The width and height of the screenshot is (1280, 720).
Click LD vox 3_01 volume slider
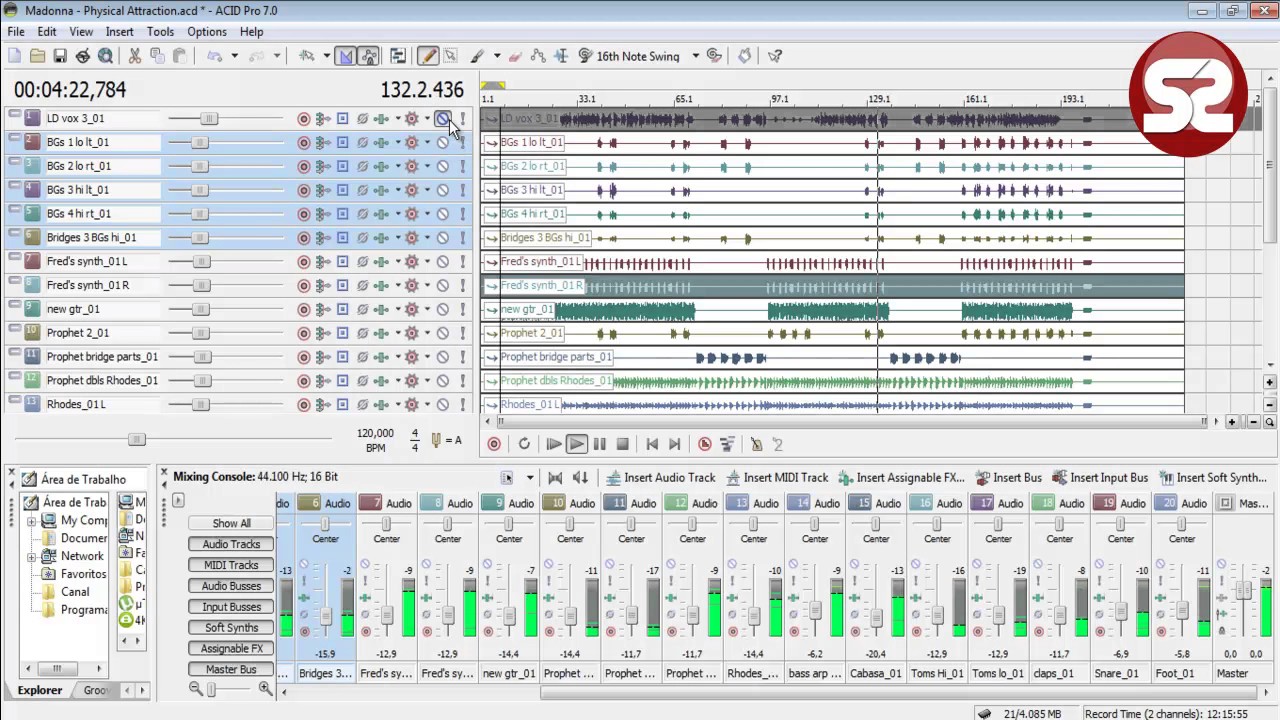click(x=208, y=119)
